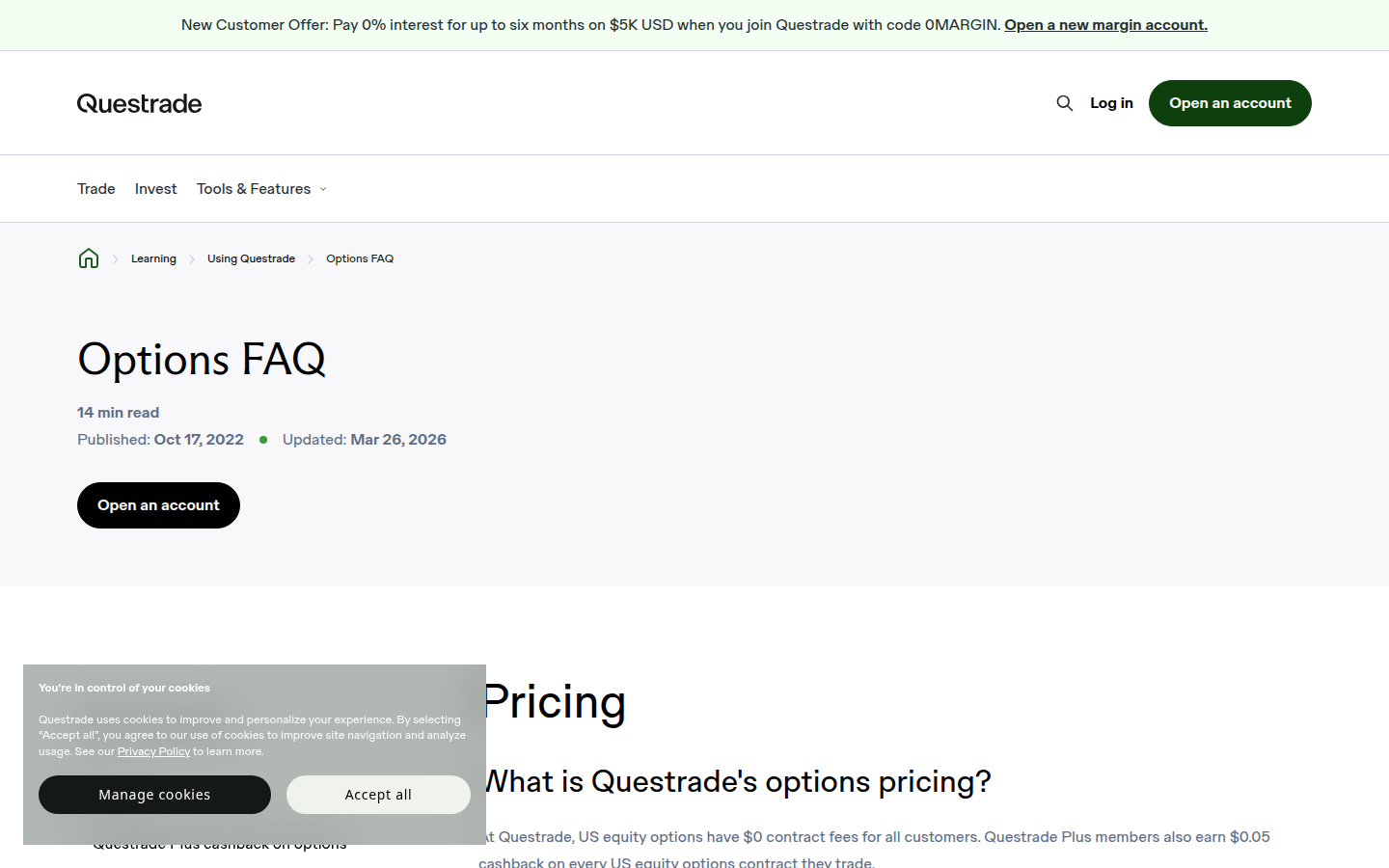Go to Learning breadcrumb
The height and width of the screenshot is (868, 1389).
pyautogui.click(x=153, y=258)
